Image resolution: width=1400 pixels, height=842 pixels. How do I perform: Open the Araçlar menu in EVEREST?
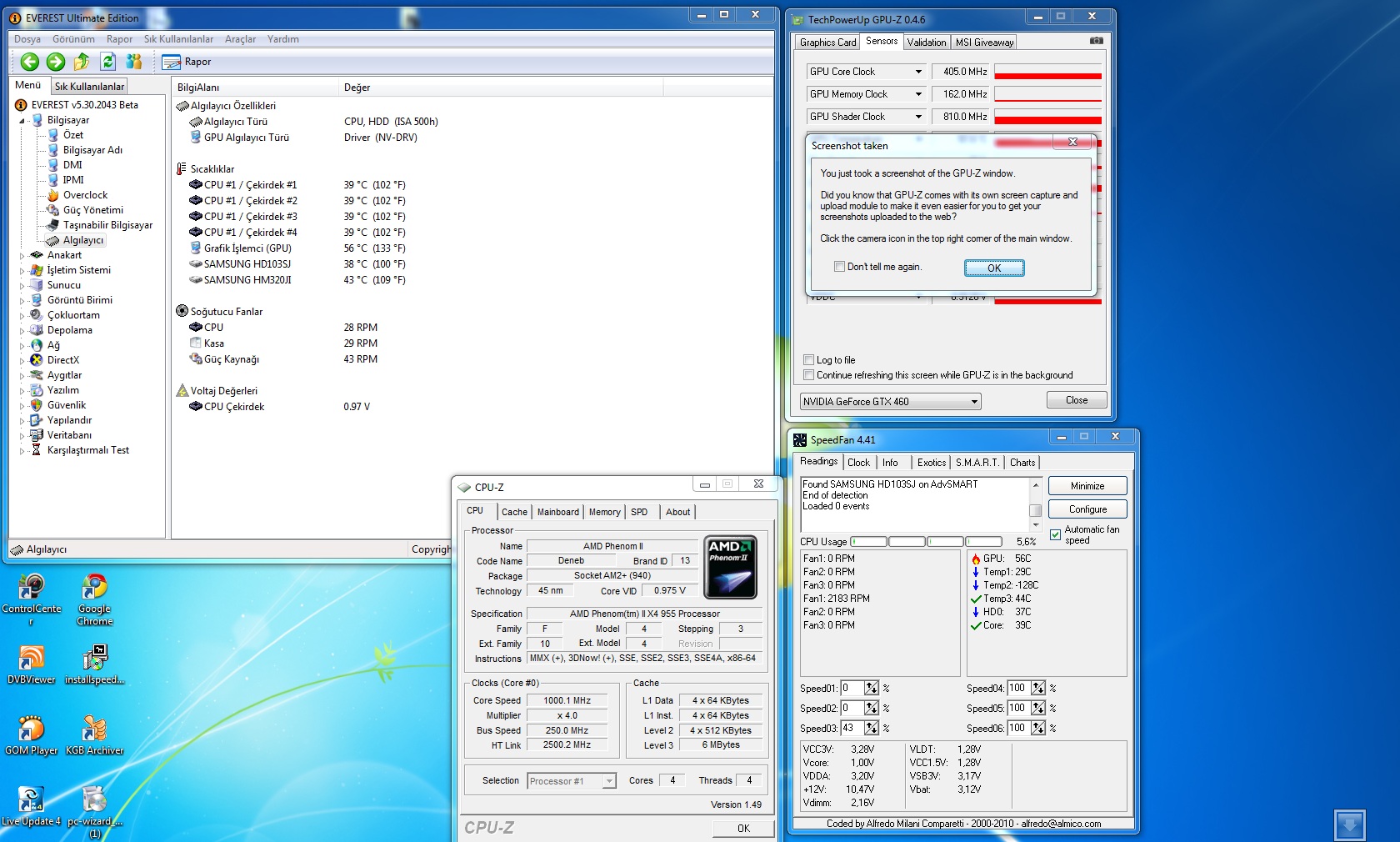coord(240,39)
